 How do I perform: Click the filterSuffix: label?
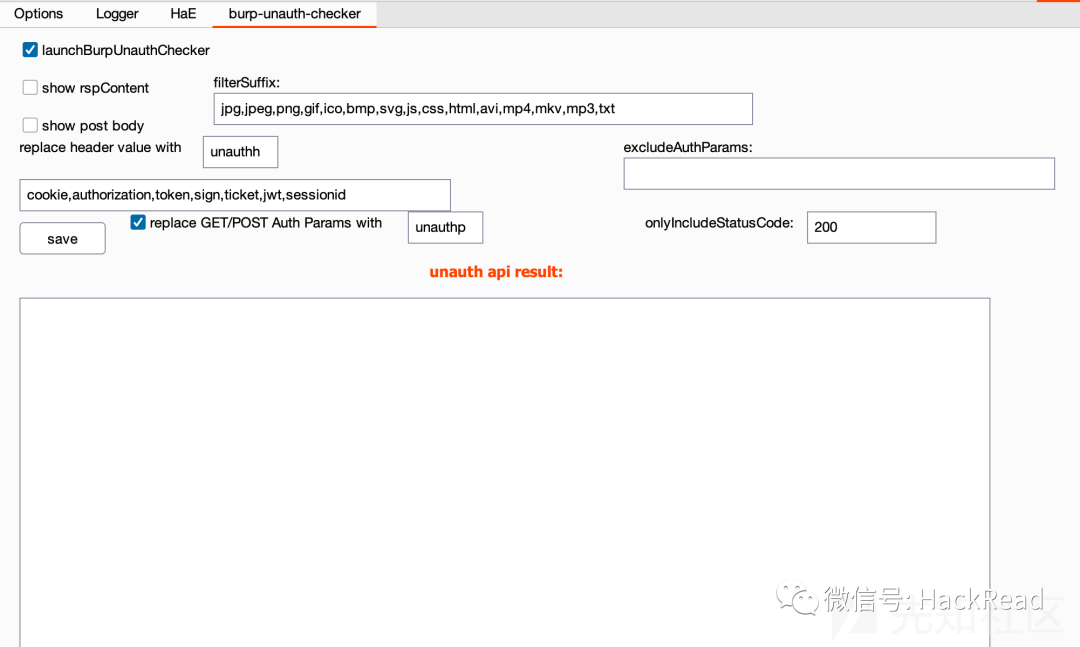247,83
